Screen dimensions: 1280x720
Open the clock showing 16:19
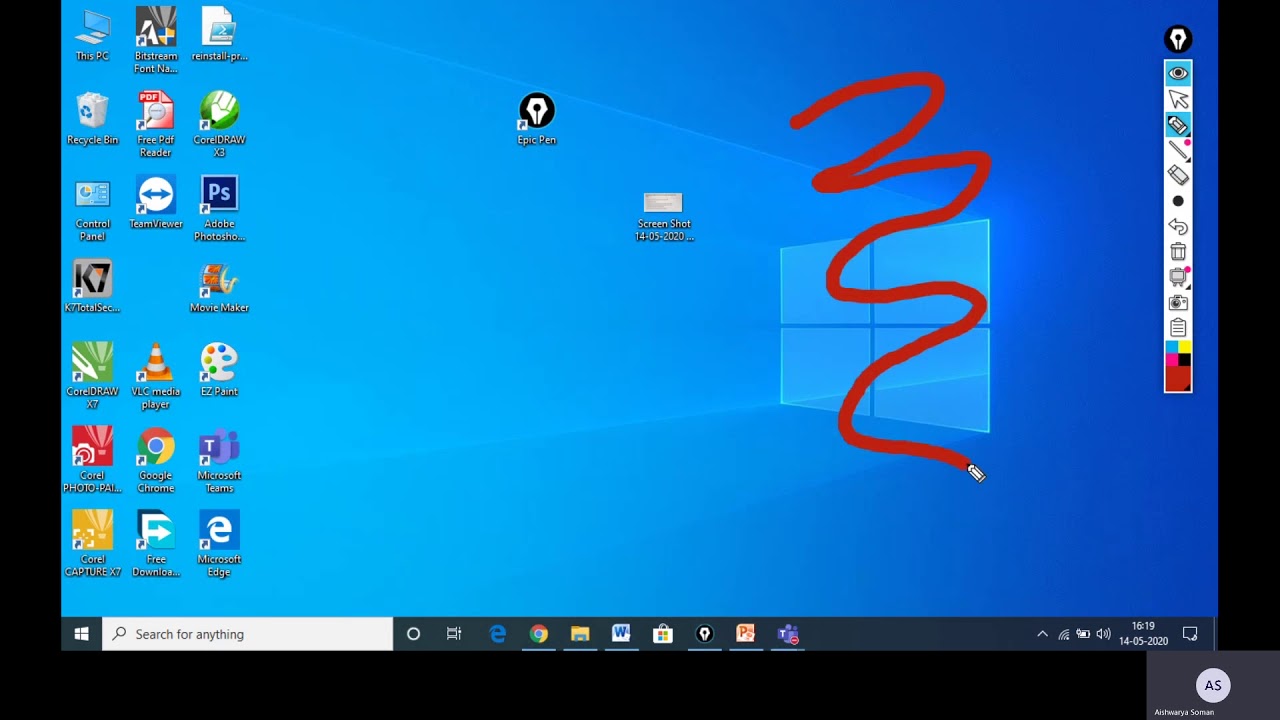coord(1143,634)
